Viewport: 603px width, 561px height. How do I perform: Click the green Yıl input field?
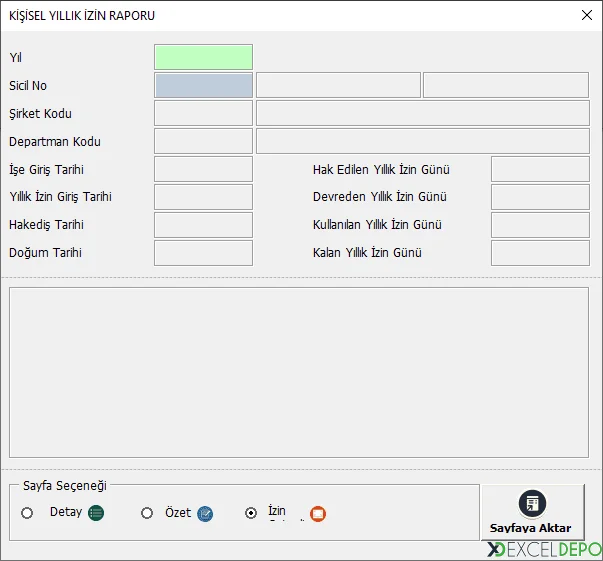click(x=203, y=57)
